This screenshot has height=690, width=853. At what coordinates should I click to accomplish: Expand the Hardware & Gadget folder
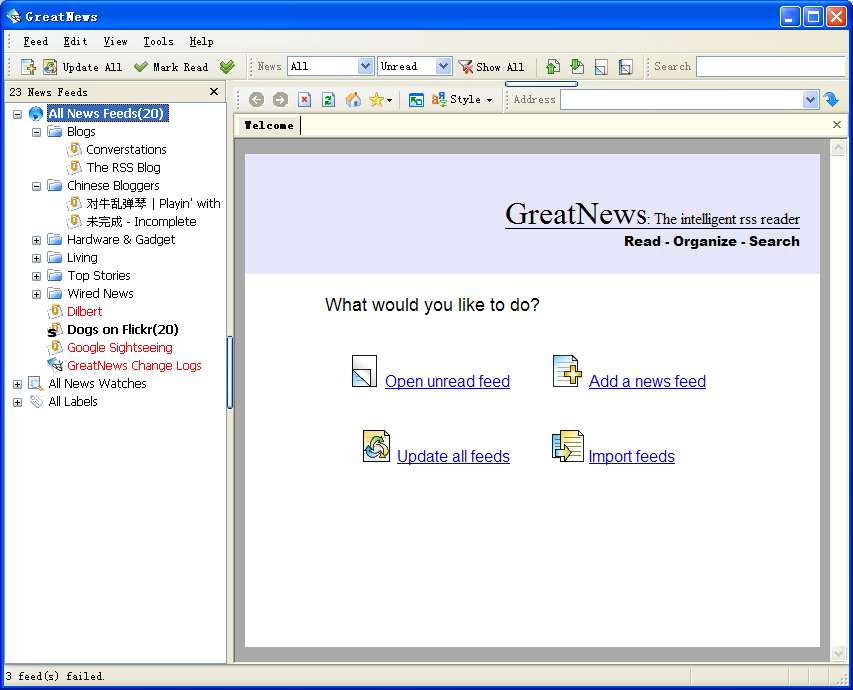click(36, 240)
